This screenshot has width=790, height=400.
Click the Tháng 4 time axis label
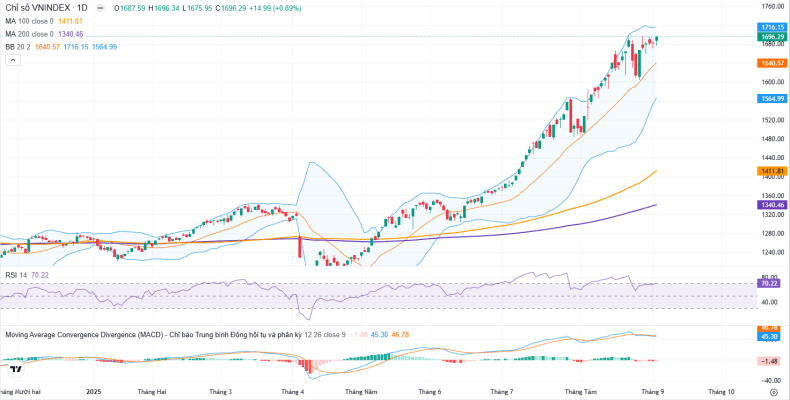[x=293, y=391]
